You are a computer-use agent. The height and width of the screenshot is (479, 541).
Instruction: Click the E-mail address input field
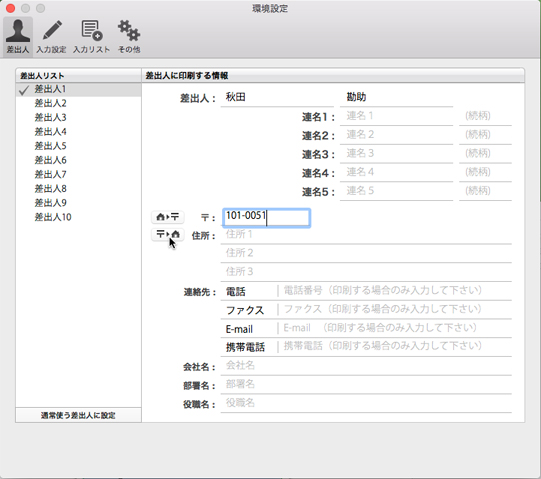click(x=395, y=328)
